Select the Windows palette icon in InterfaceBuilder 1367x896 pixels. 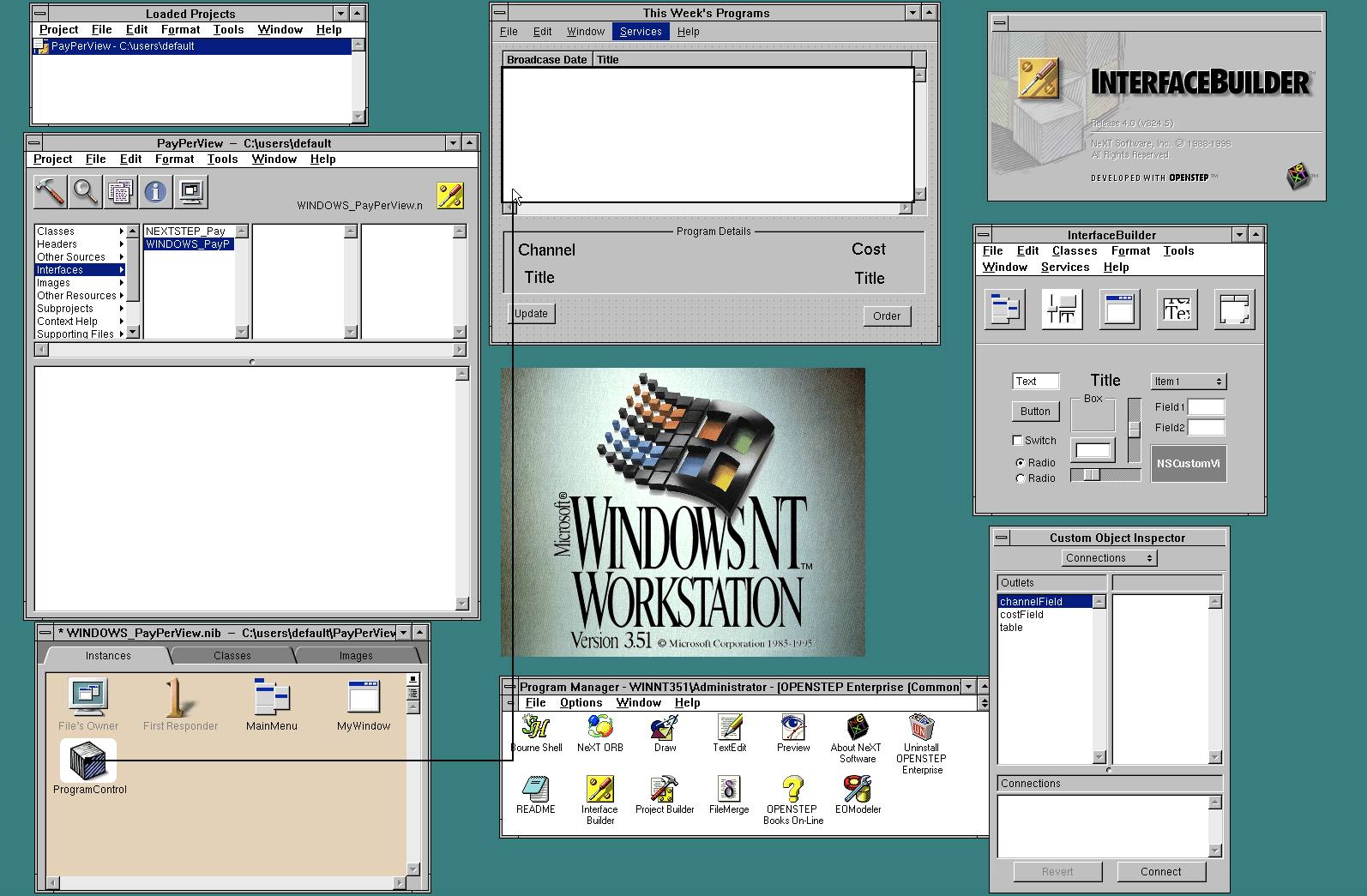point(1120,310)
